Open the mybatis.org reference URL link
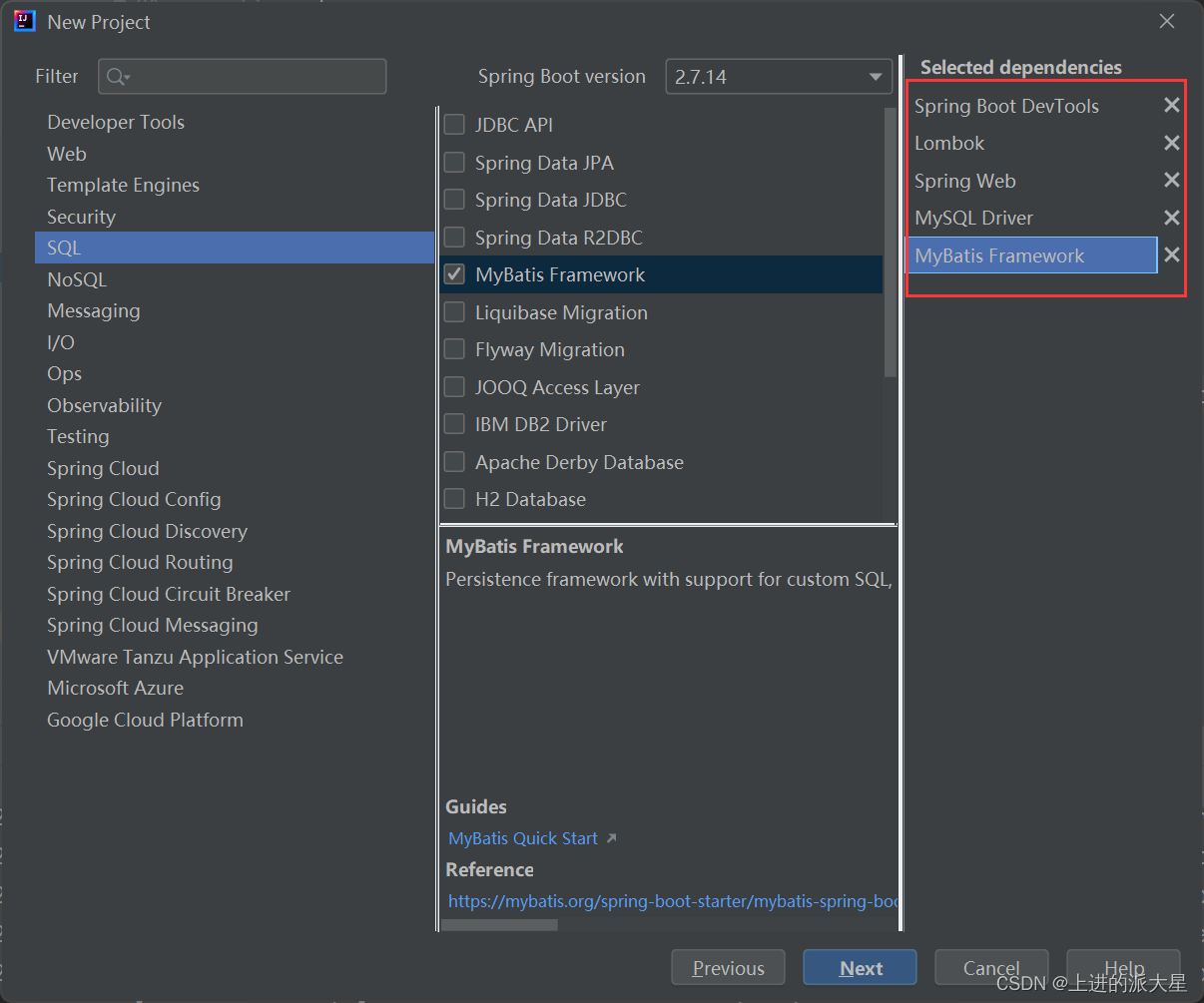 tap(673, 901)
